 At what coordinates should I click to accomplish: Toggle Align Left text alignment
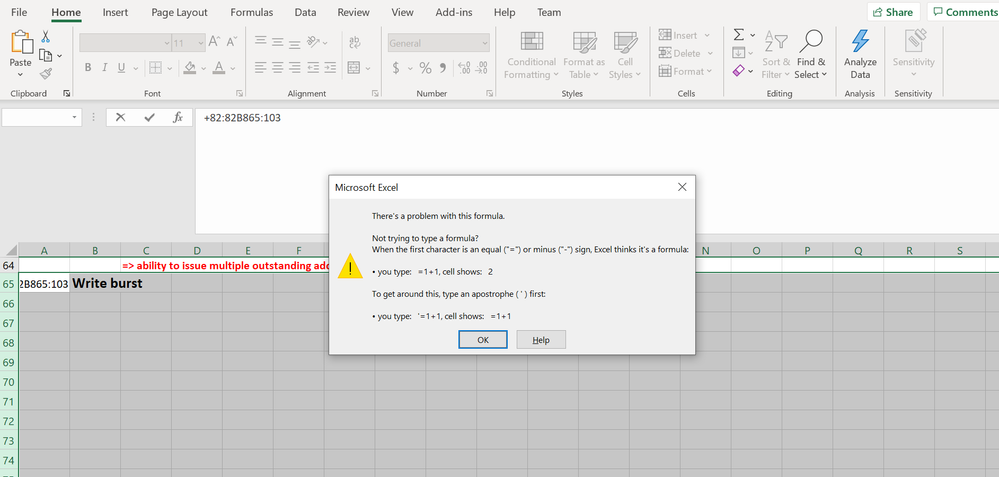click(x=261, y=67)
